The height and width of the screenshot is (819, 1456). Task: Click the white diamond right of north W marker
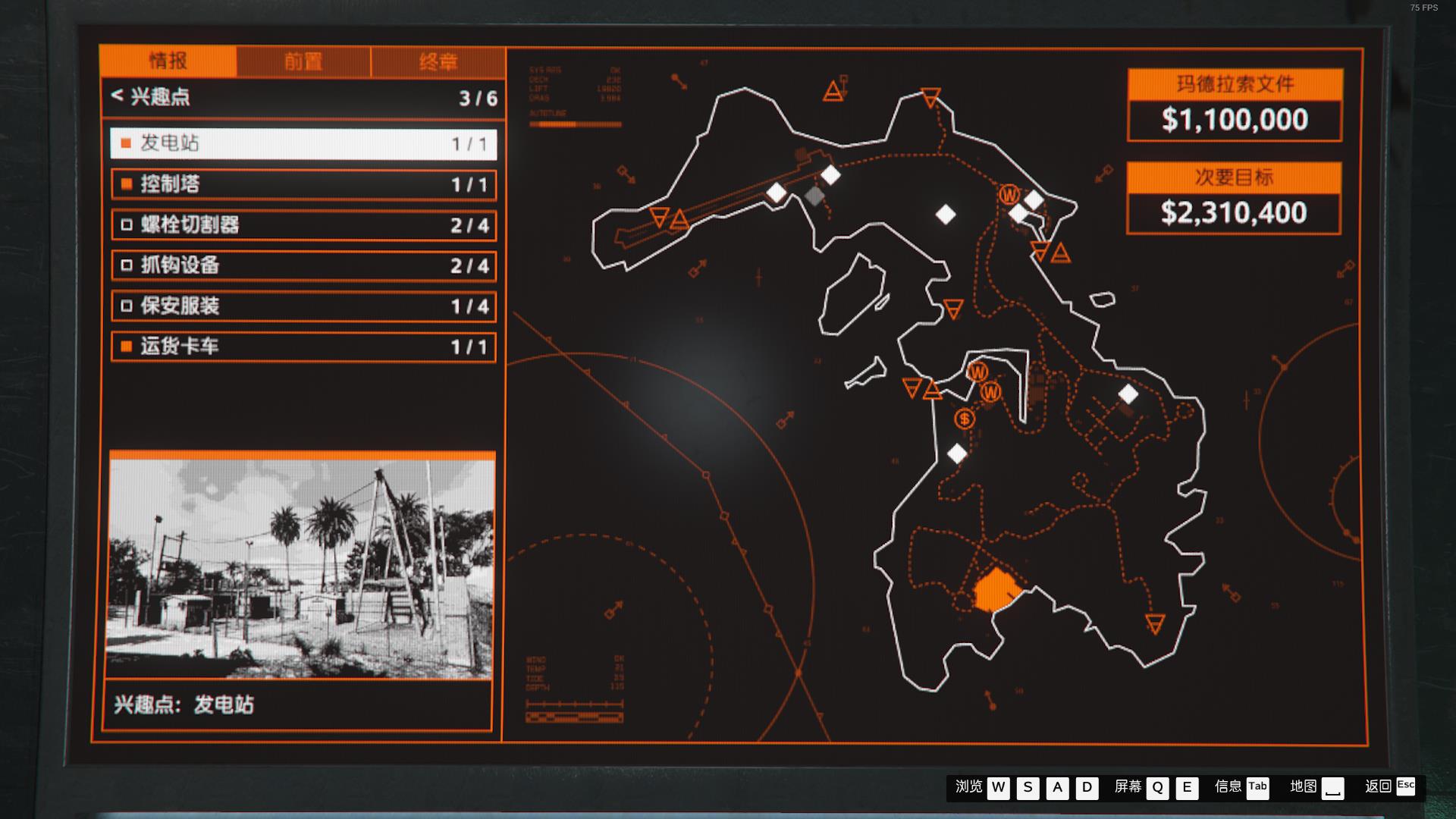(1034, 199)
